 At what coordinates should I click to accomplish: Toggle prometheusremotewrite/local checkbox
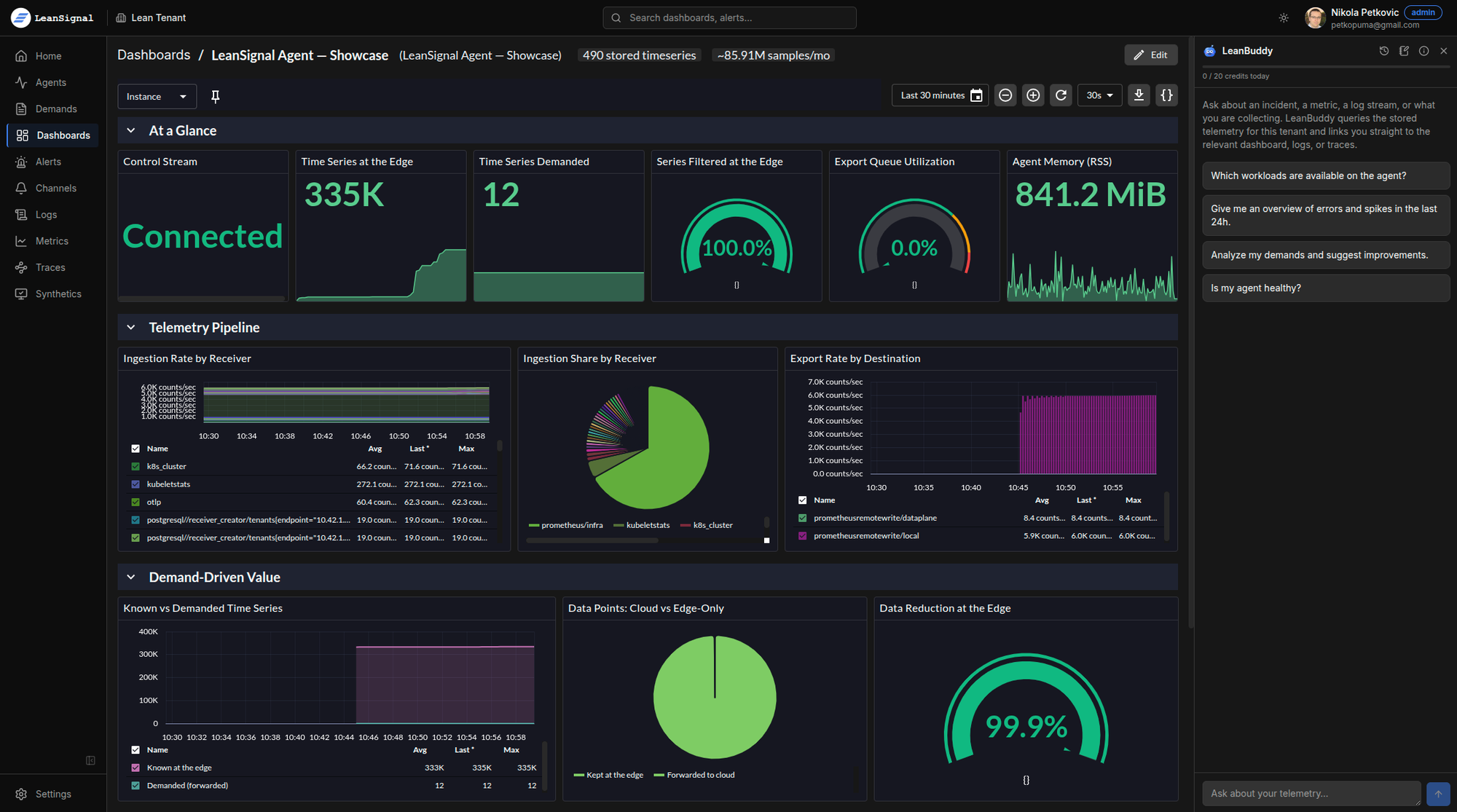pos(802,536)
